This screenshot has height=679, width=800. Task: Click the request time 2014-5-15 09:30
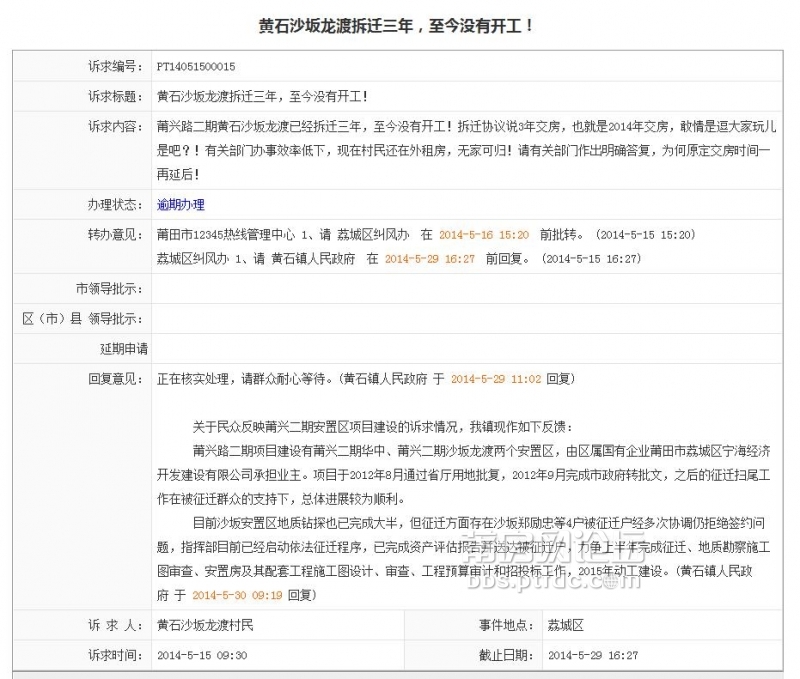point(202,655)
